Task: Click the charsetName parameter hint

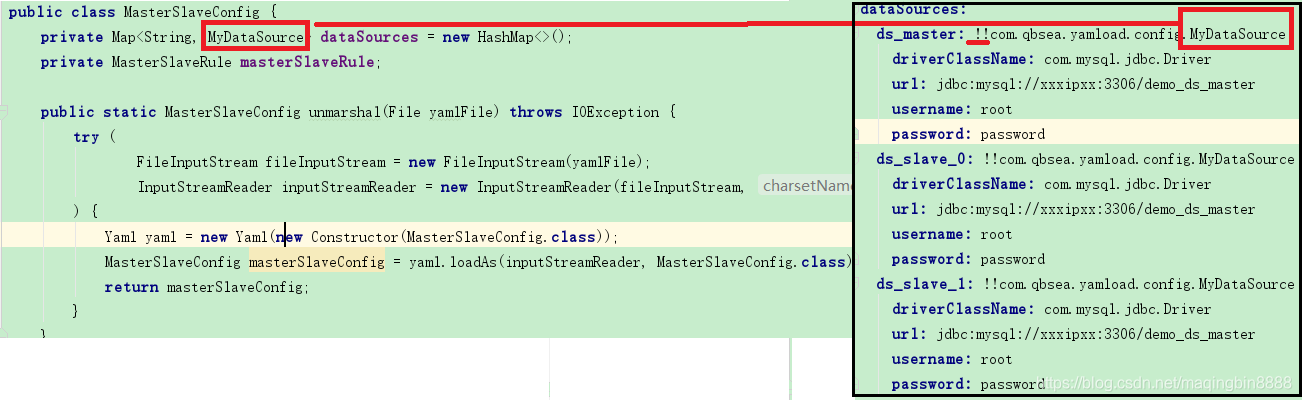Action: point(804,186)
